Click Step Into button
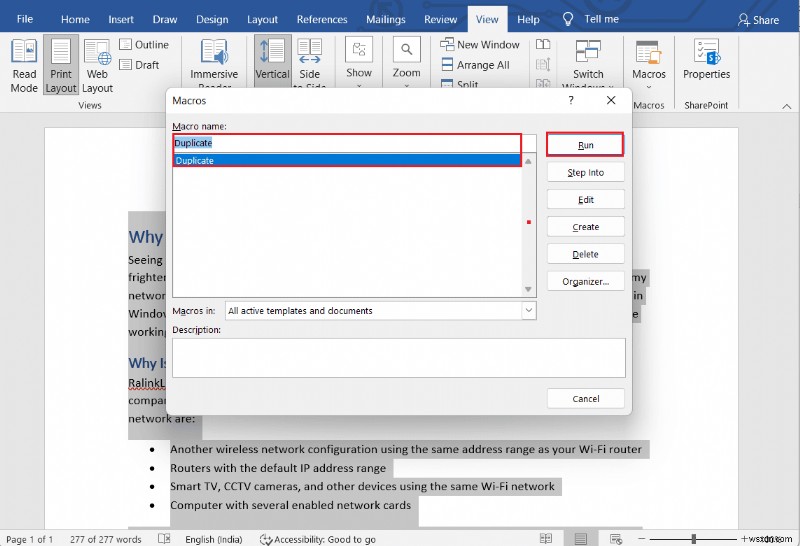Viewport: 800px width, 546px height. (x=585, y=172)
